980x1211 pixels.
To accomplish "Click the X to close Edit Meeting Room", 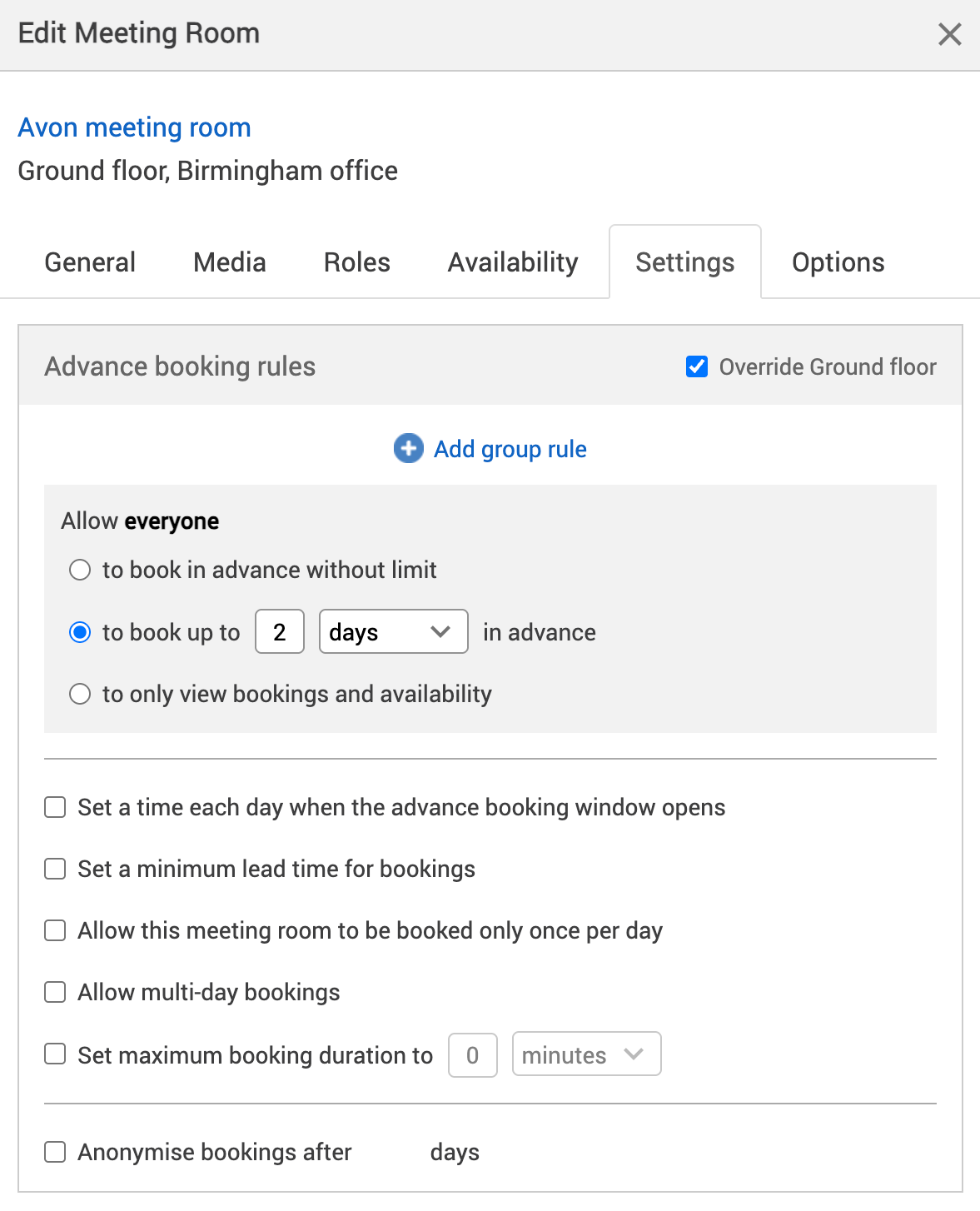I will click(x=949, y=35).
